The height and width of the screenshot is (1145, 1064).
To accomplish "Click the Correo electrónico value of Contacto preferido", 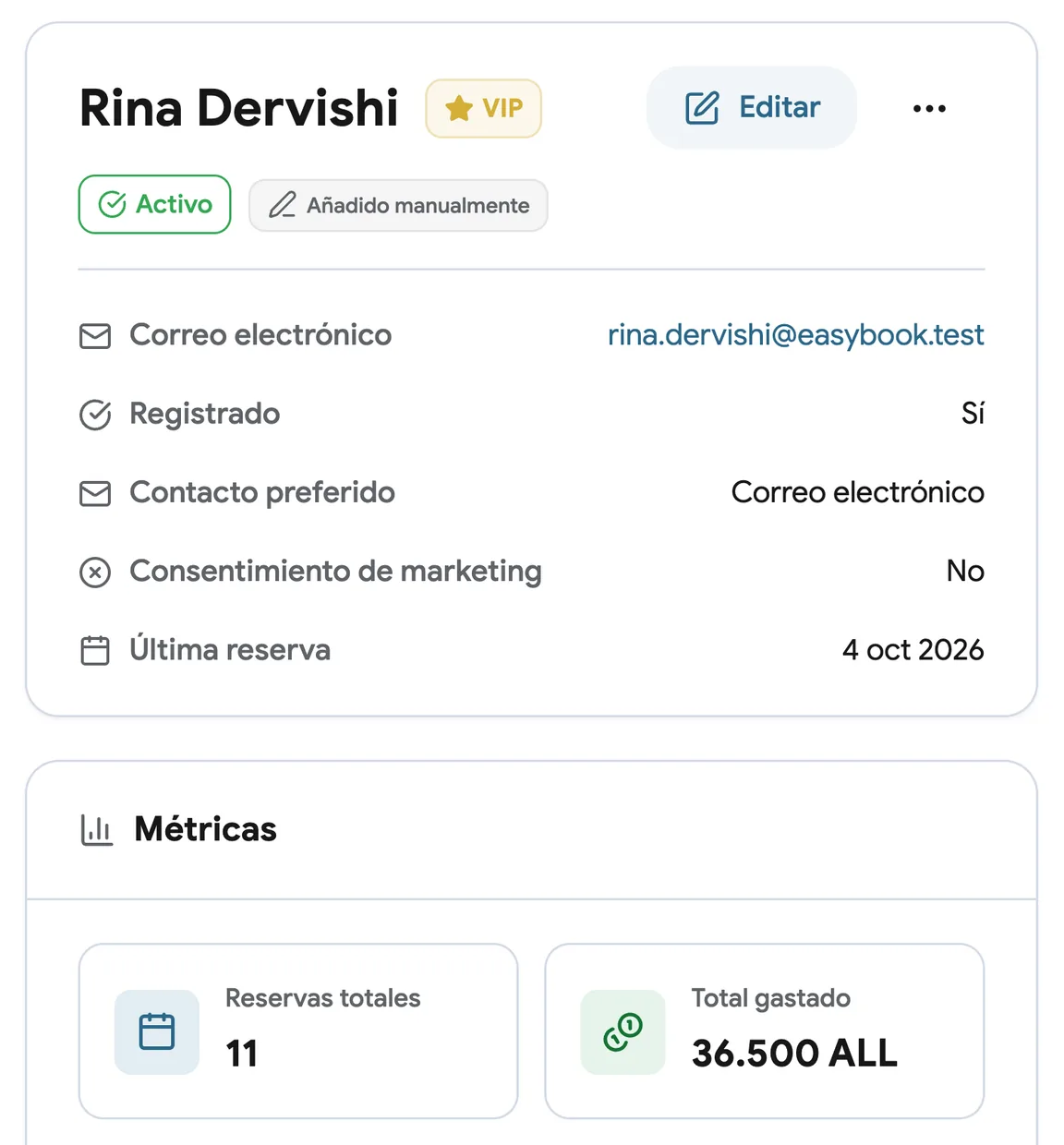I will click(857, 492).
